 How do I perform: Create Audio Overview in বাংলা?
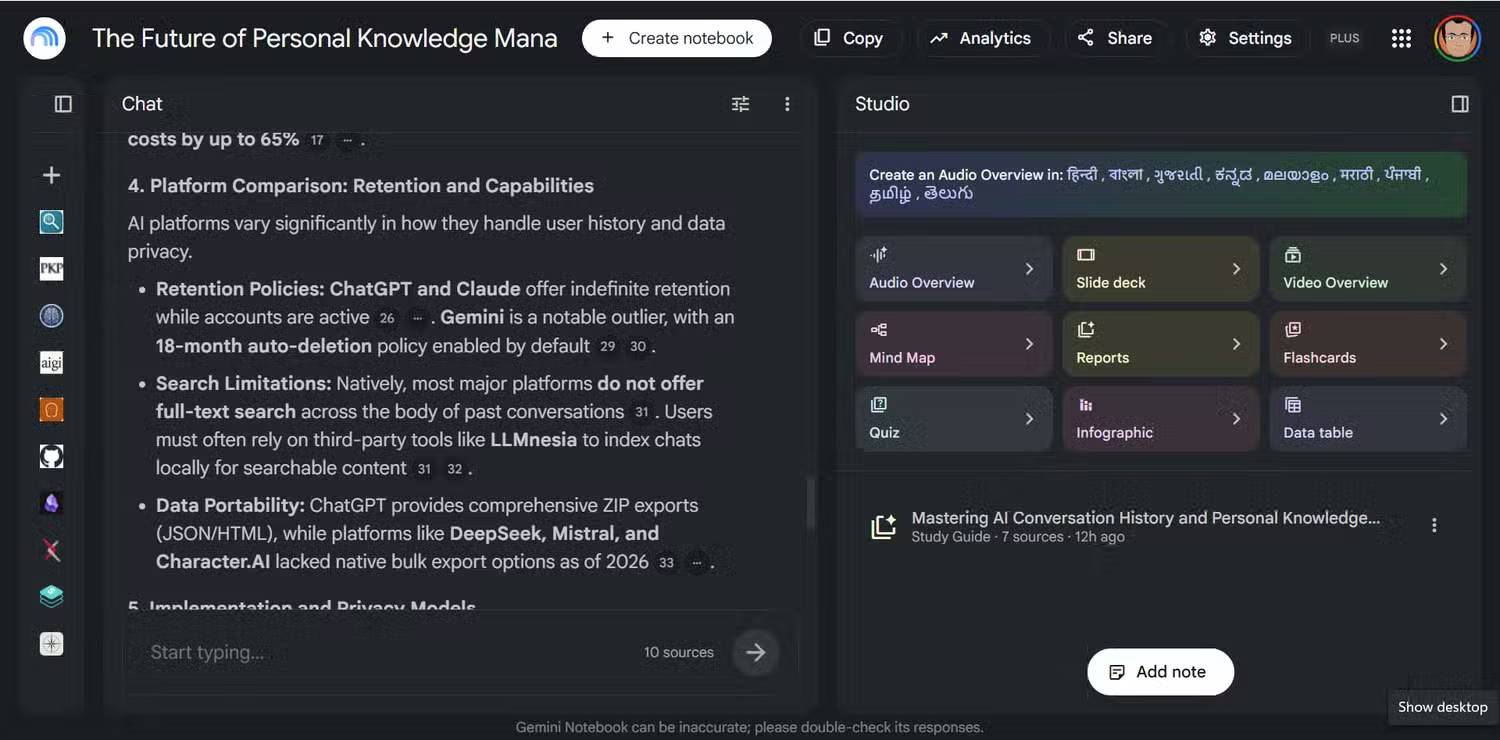click(1126, 174)
